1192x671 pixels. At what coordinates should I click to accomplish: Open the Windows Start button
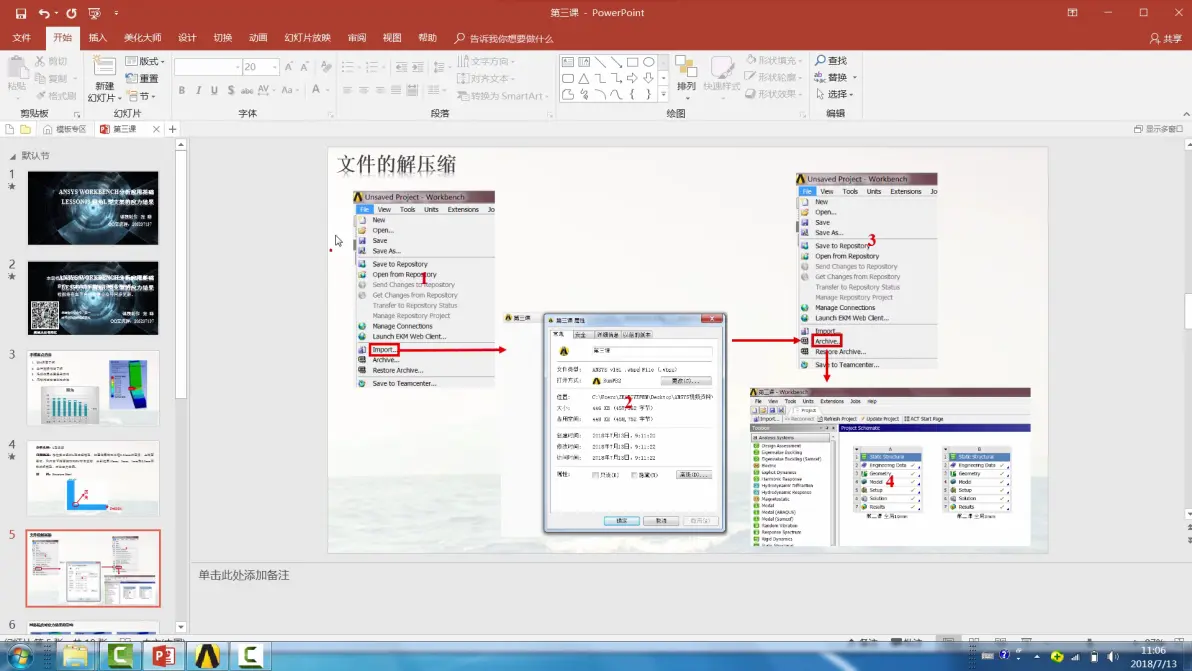pyautogui.click(x=20, y=656)
